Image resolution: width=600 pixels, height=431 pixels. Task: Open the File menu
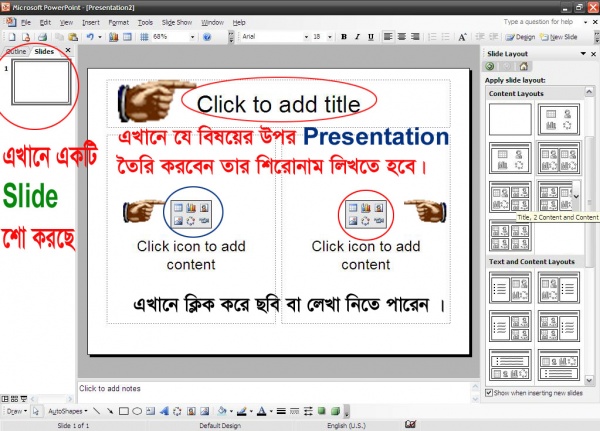pos(26,23)
